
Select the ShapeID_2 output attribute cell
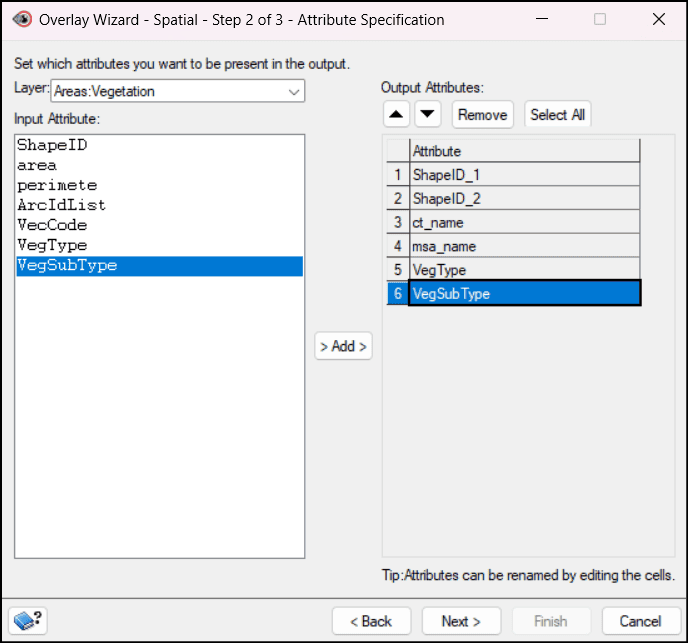[525, 198]
